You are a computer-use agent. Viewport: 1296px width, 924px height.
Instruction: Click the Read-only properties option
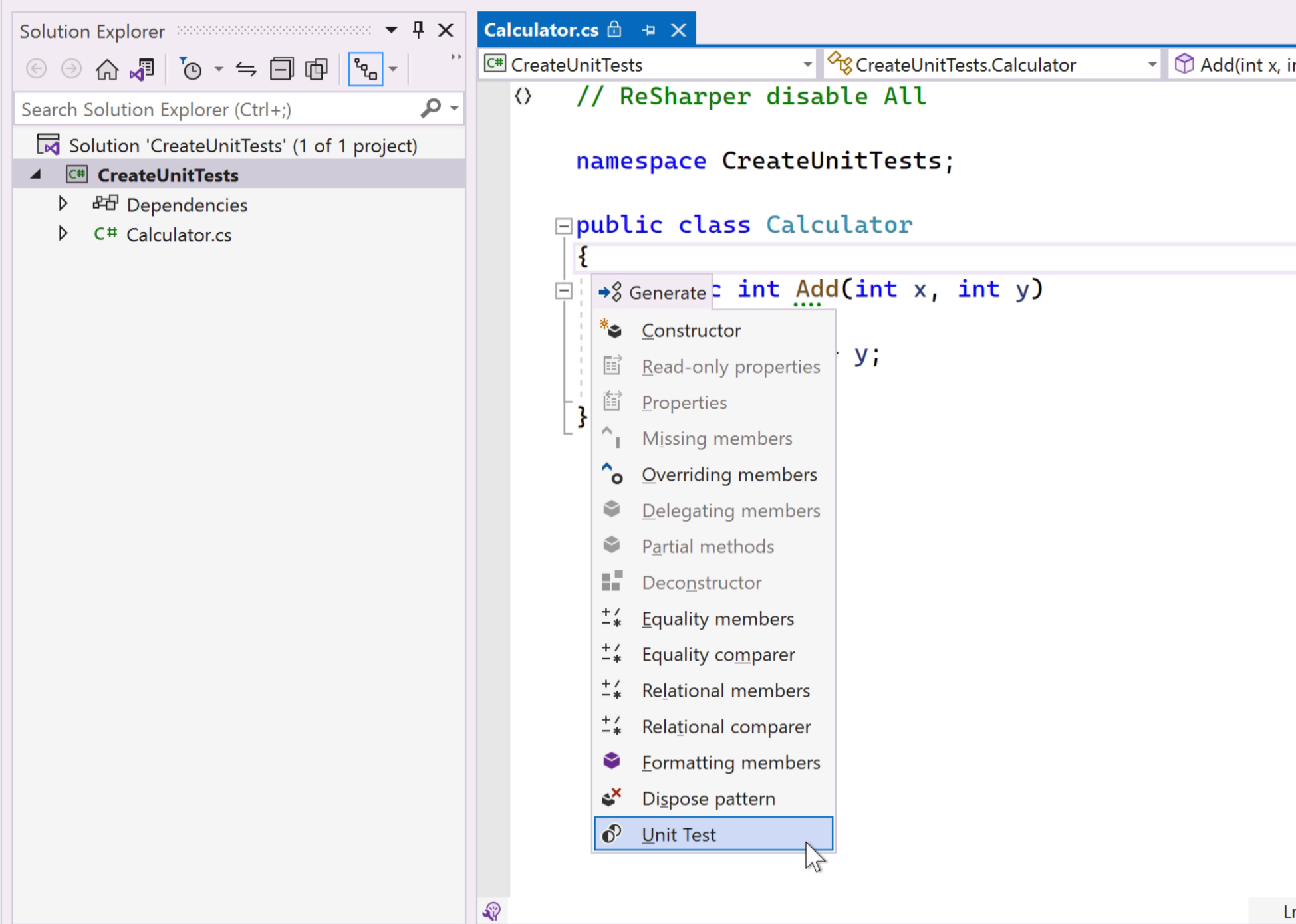click(x=731, y=366)
